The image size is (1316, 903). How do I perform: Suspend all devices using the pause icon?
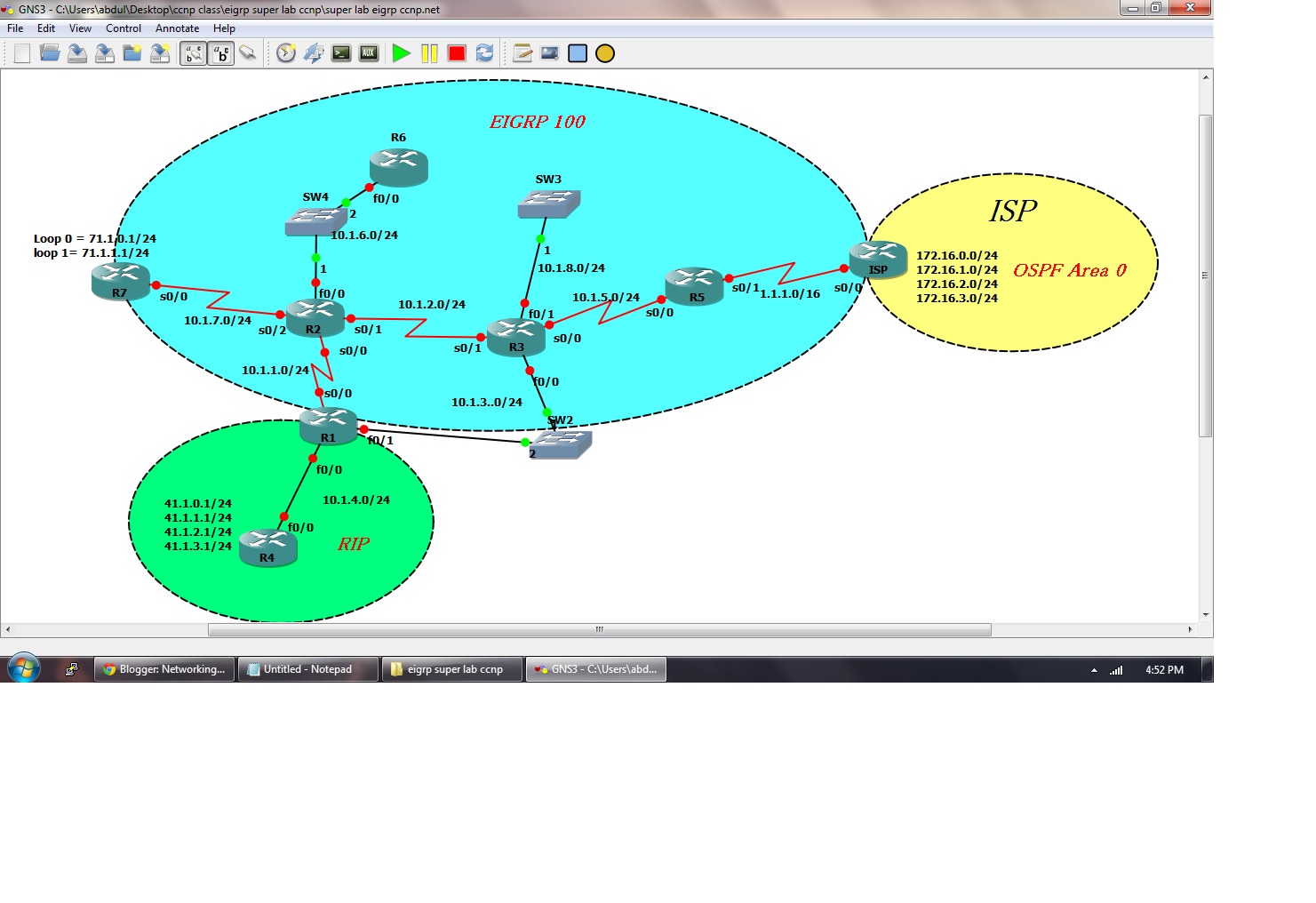(431, 53)
